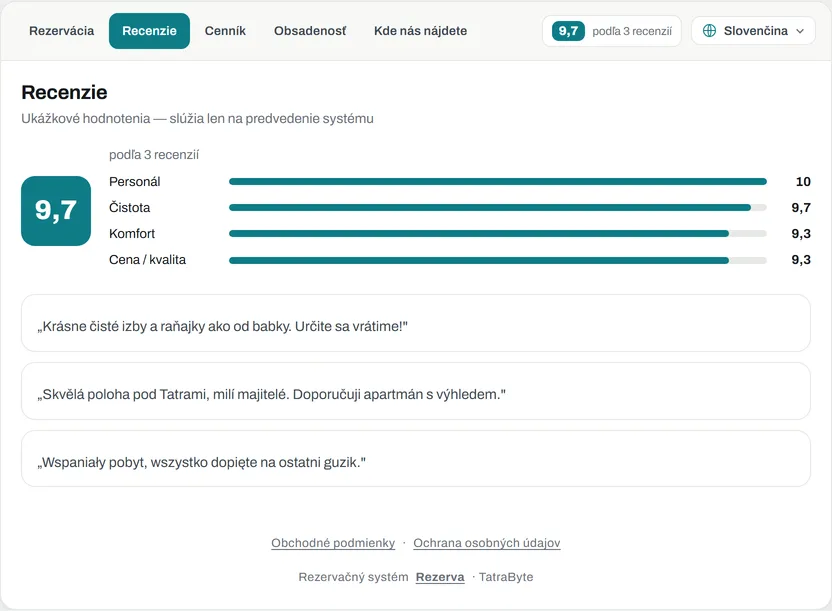Image resolution: width=832 pixels, height=611 pixels.
Task: Expand the Slovenčina language chevron
Action: coord(800,31)
